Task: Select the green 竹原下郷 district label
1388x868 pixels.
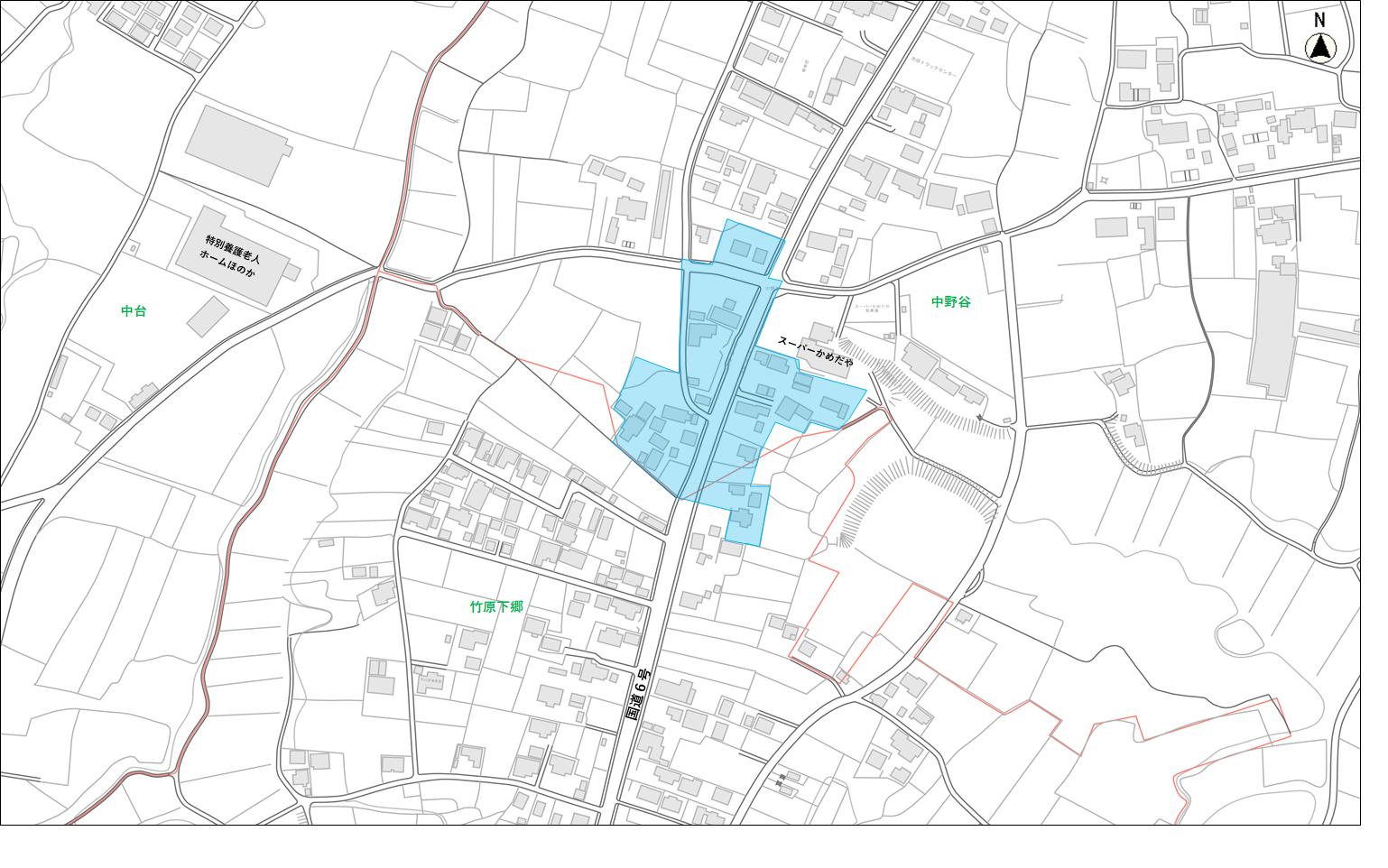Action: (496, 607)
